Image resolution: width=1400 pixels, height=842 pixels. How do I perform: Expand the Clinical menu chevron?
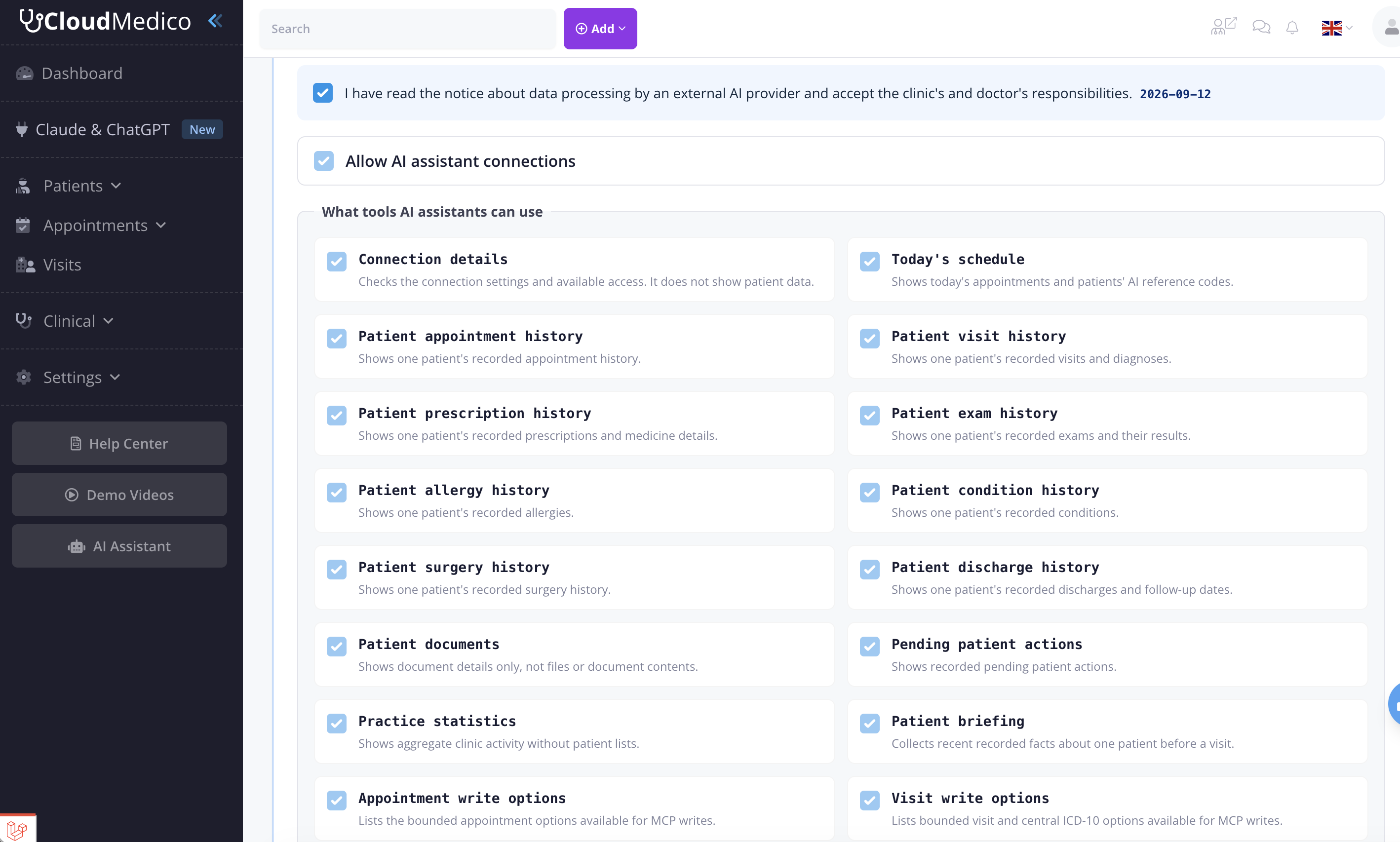(x=109, y=321)
